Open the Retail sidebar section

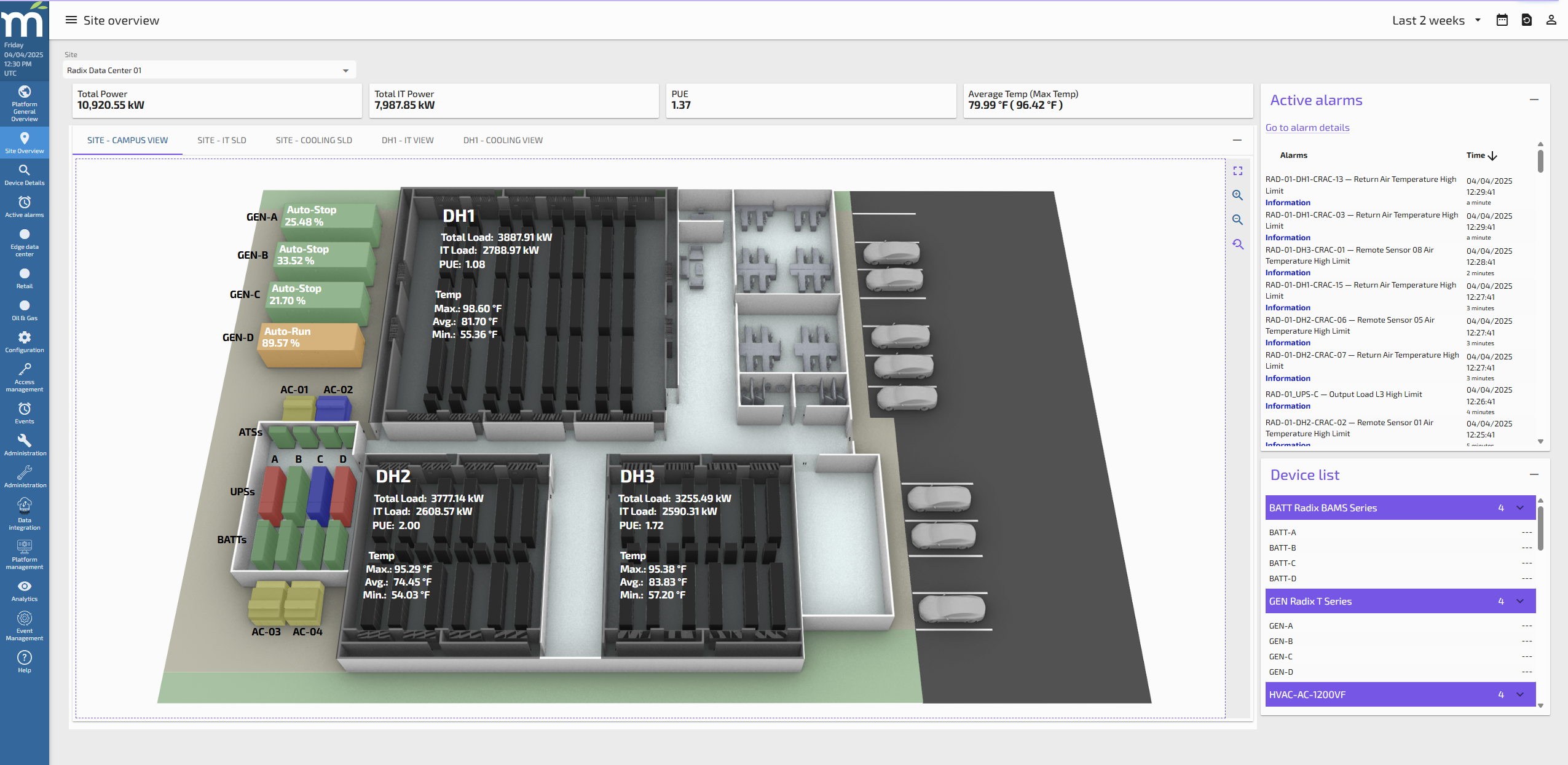(x=25, y=278)
